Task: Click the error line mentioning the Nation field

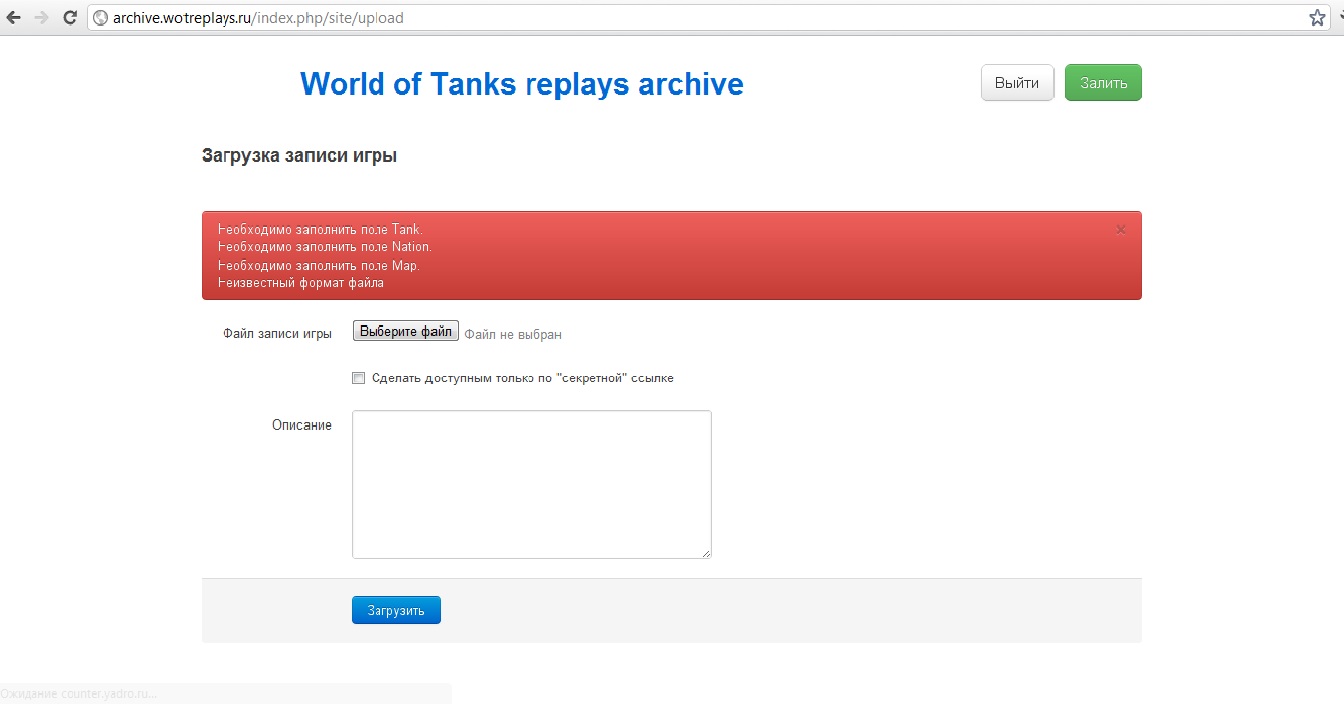Action: tap(324, 246)
